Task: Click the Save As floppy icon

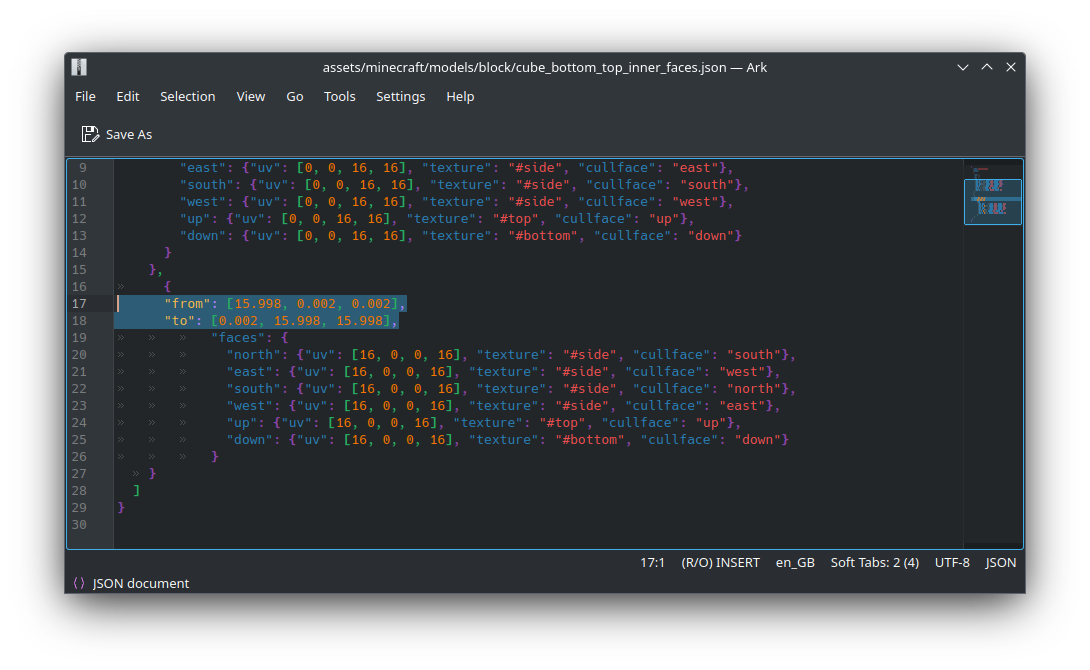Action: (90, 134)
